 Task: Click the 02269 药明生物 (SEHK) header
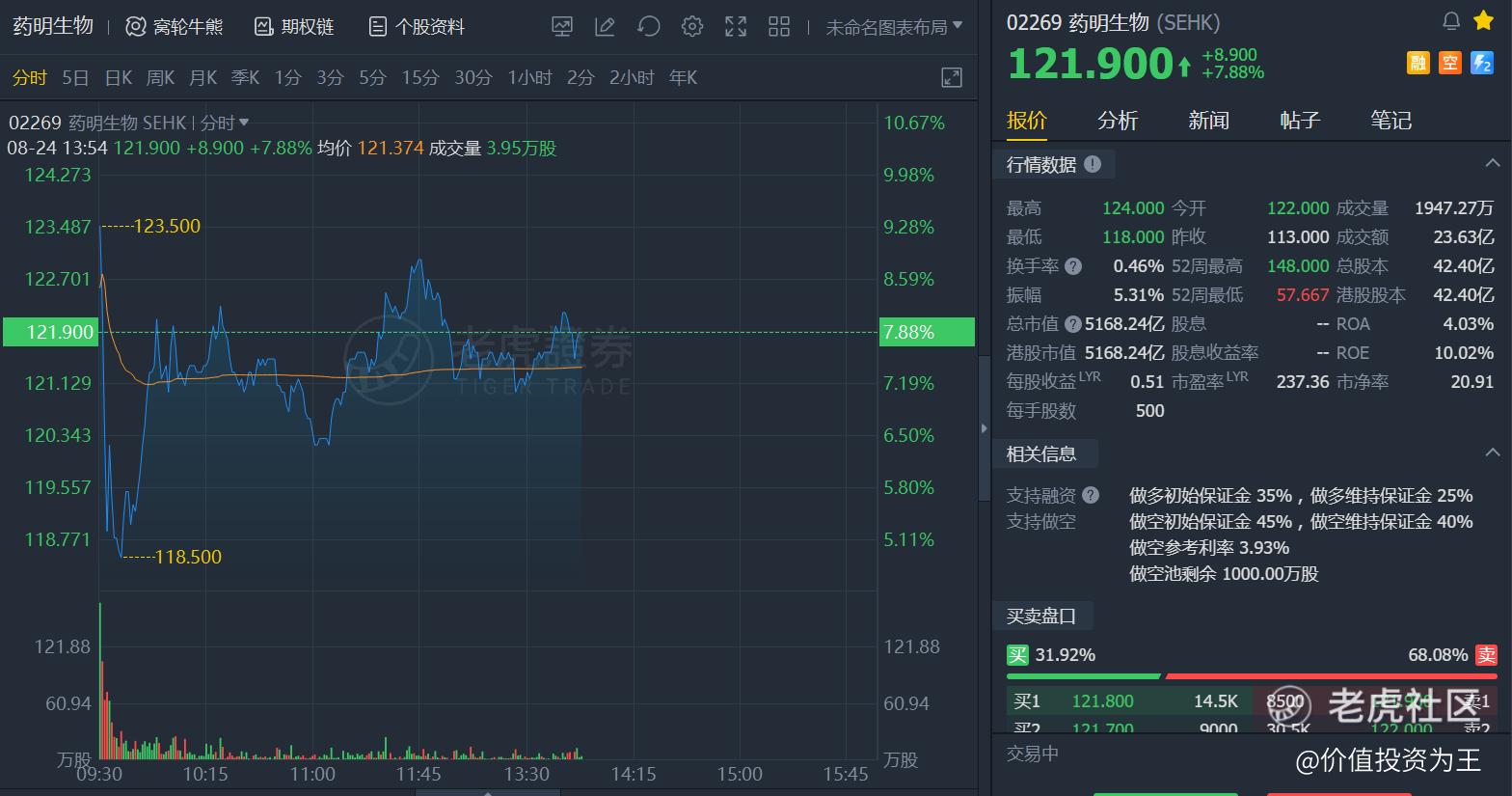coord(1113,22)
